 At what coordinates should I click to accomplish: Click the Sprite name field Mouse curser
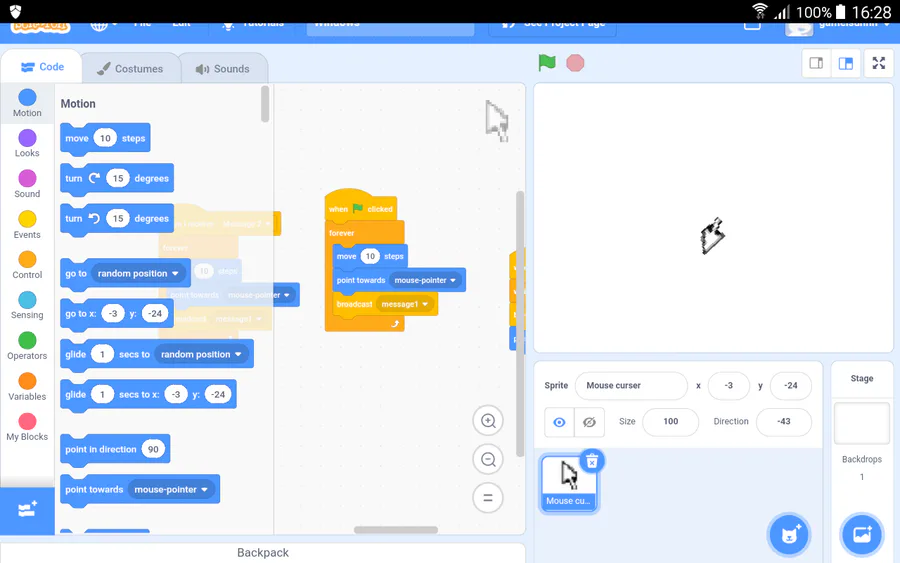(x=631, y=386)
